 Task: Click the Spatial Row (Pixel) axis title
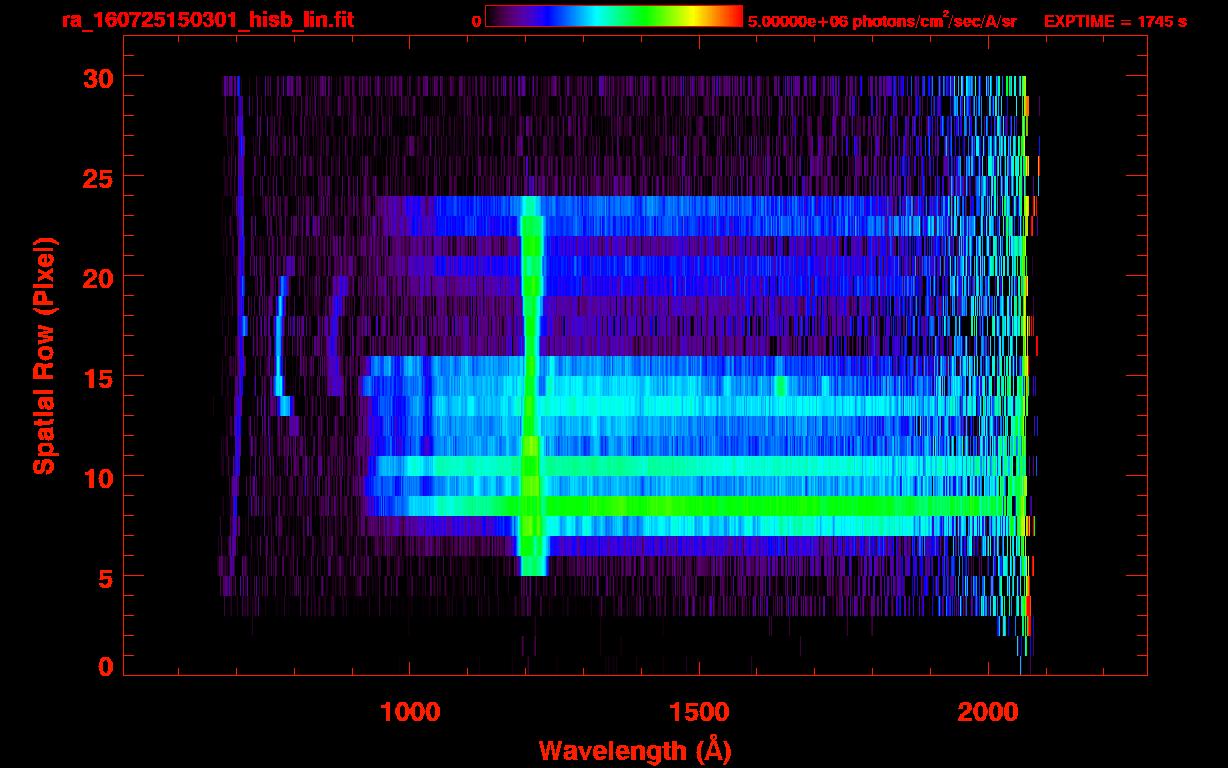click(44, 356)
